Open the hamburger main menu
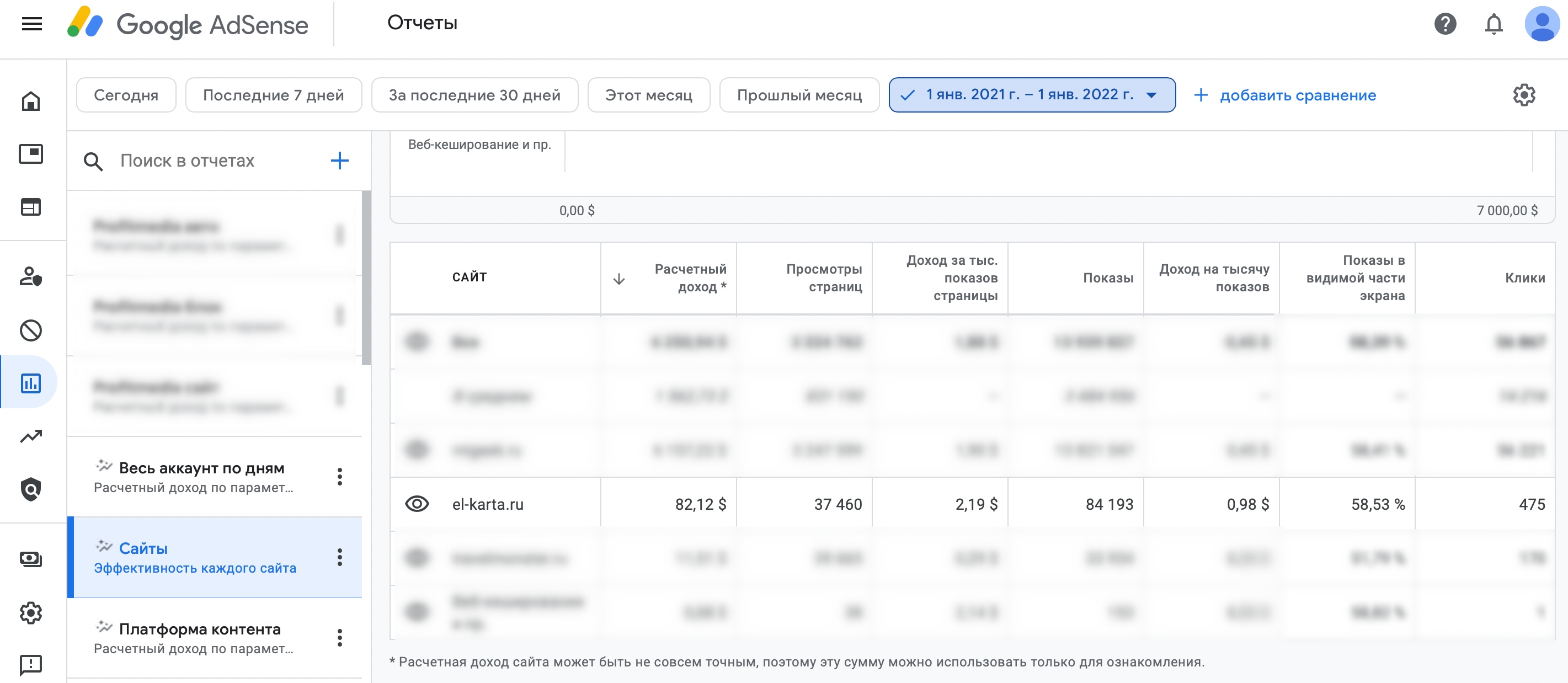Screen dimensions: 1568x683 tap(31, 24)
